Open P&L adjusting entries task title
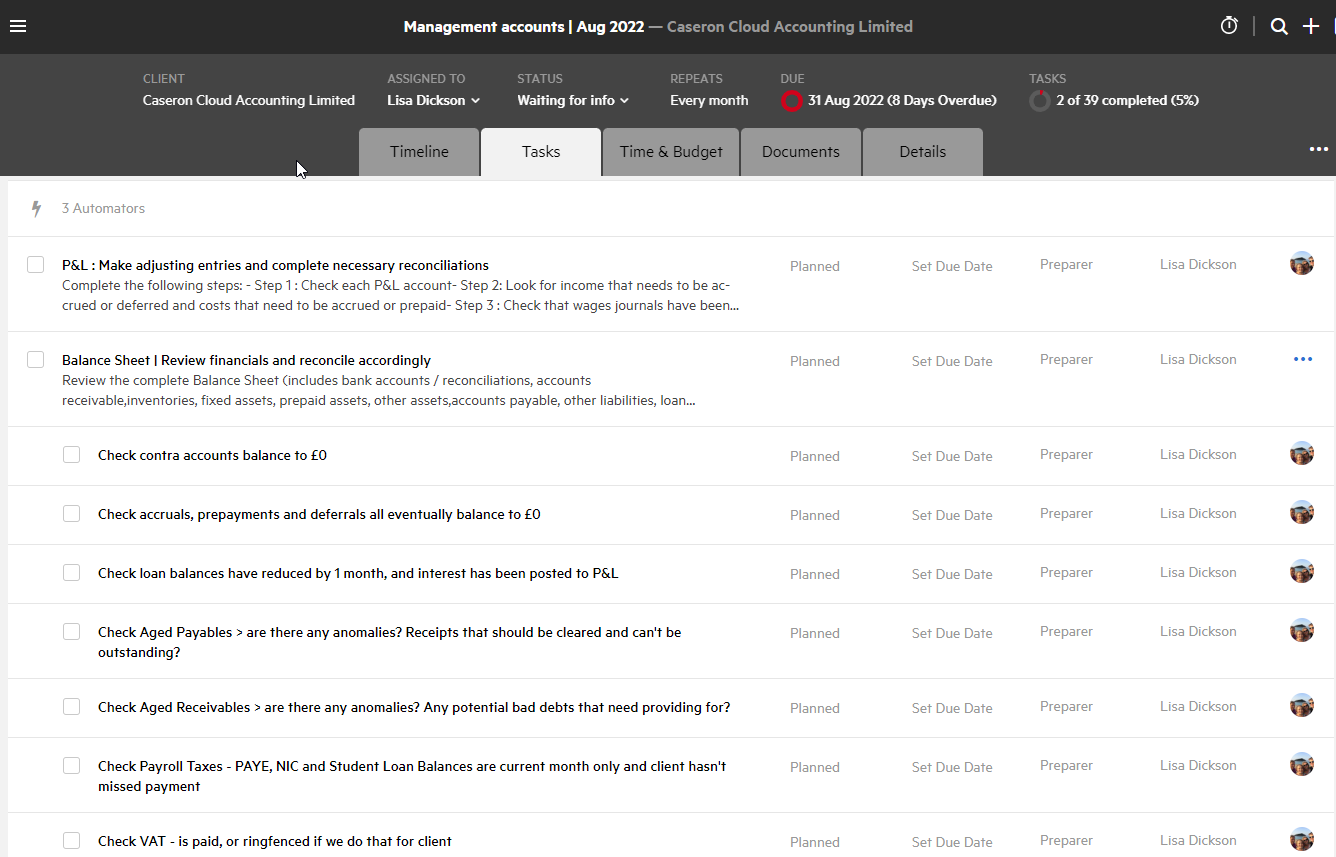This screenshot has height=857, width=1336. [275, 265]
